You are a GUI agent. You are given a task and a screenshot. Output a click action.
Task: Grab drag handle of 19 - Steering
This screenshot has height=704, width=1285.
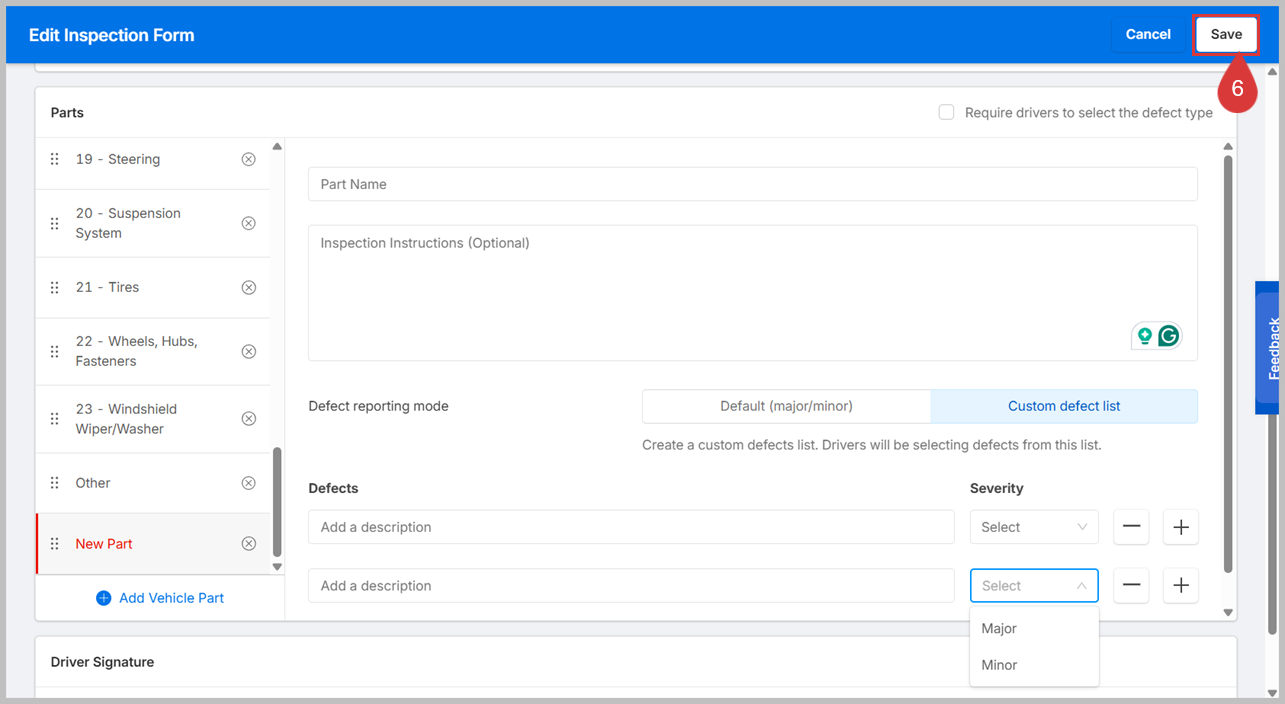(55, 159)
